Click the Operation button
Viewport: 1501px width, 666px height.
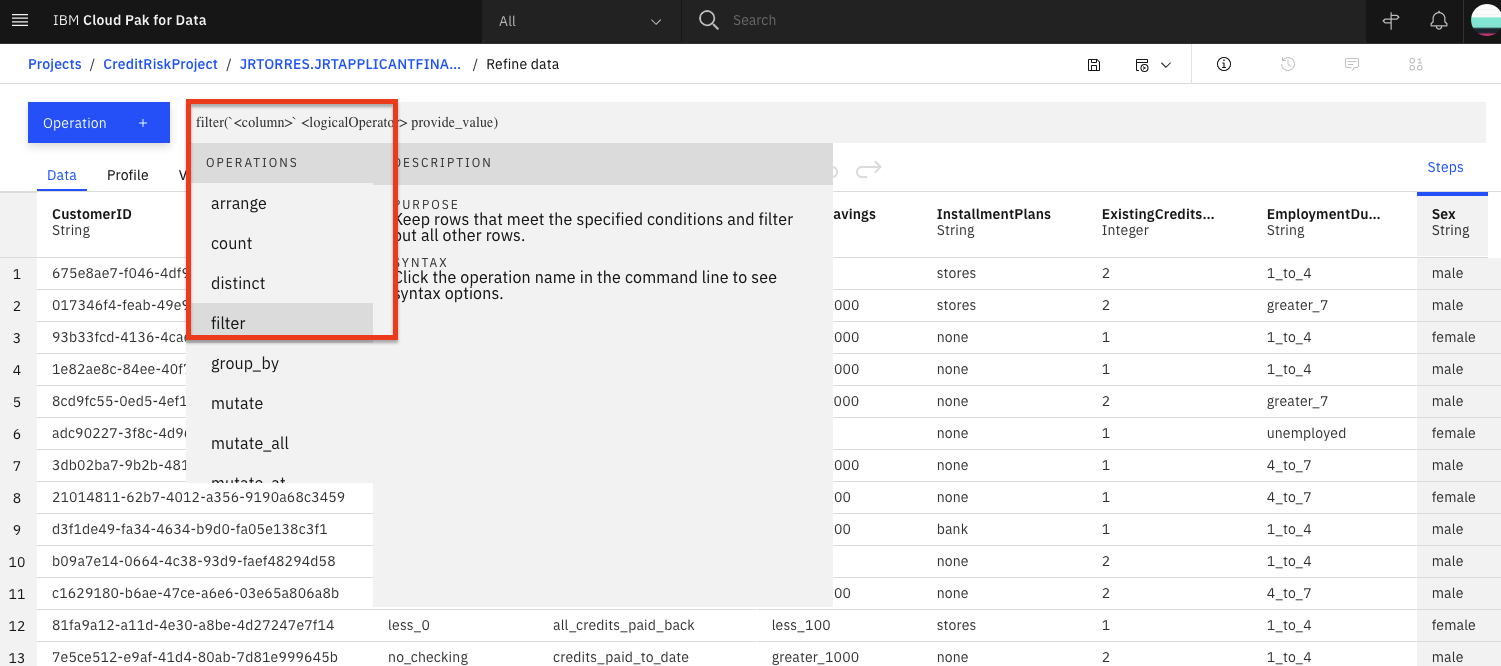tap(99, 123)
